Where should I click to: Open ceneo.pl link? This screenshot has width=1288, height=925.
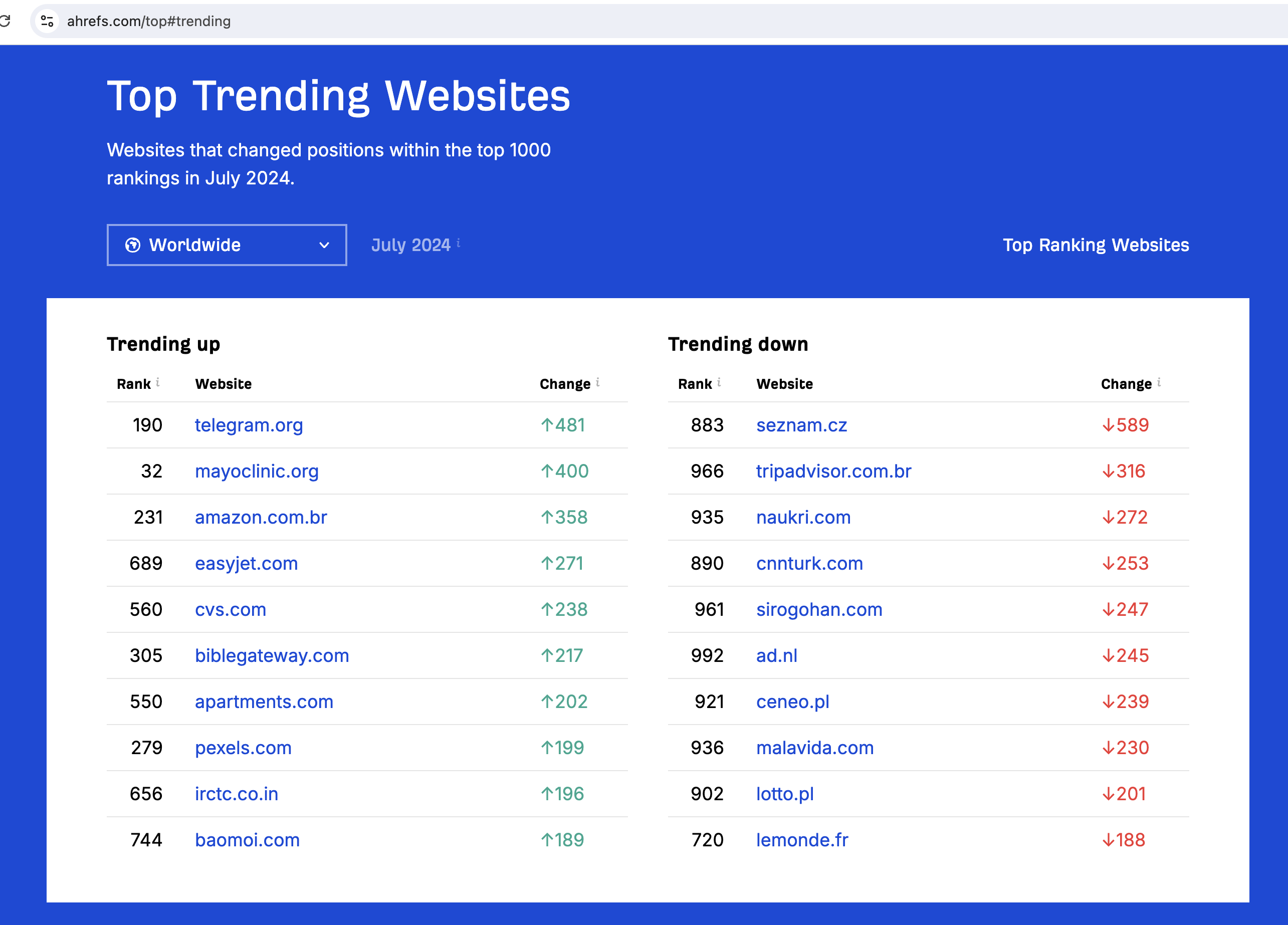pos(792,702)
